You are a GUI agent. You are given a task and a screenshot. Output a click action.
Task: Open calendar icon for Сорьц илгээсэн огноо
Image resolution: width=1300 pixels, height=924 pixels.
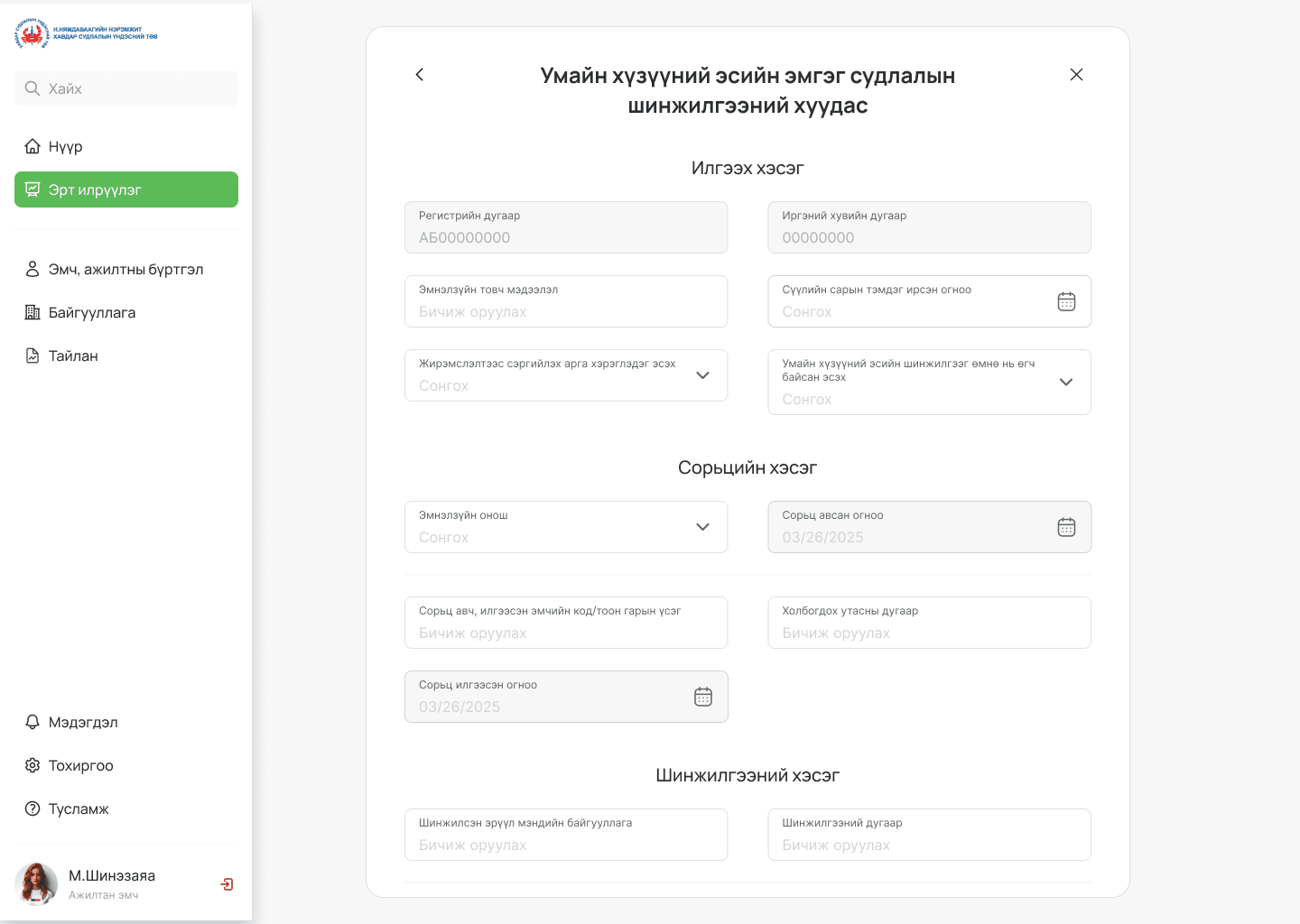click(703, 697)
